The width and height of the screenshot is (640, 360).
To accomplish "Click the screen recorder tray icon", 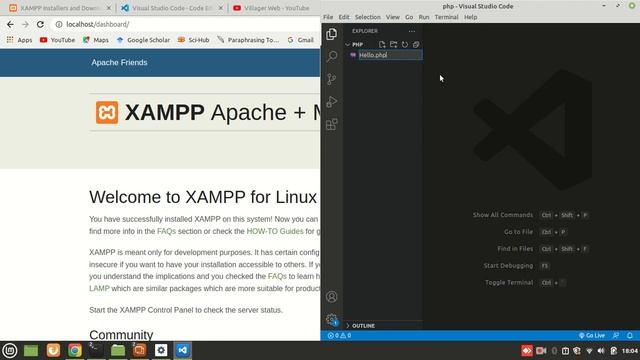I will 541,351.
